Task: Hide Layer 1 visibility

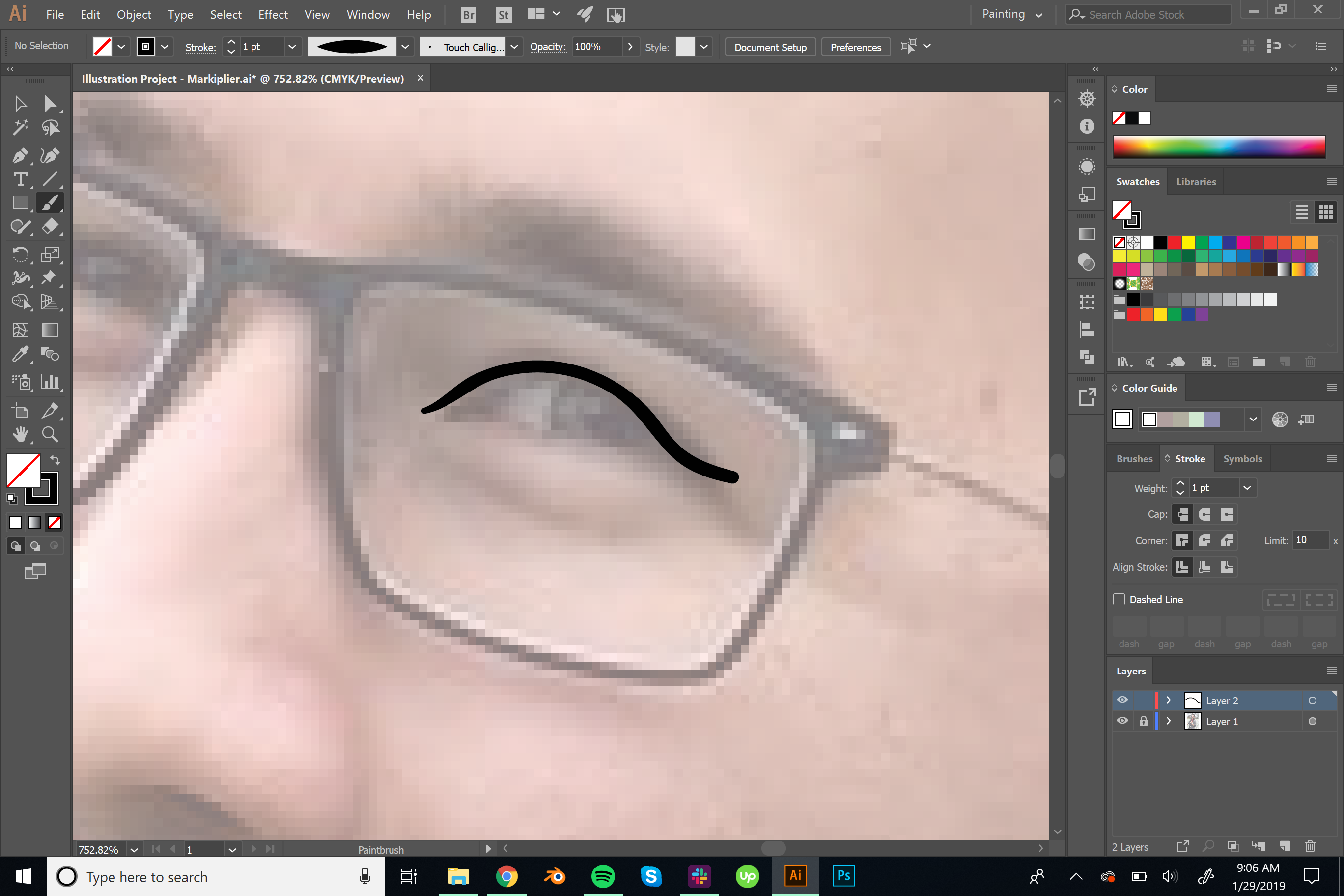Action: [x=1121, y=721]
